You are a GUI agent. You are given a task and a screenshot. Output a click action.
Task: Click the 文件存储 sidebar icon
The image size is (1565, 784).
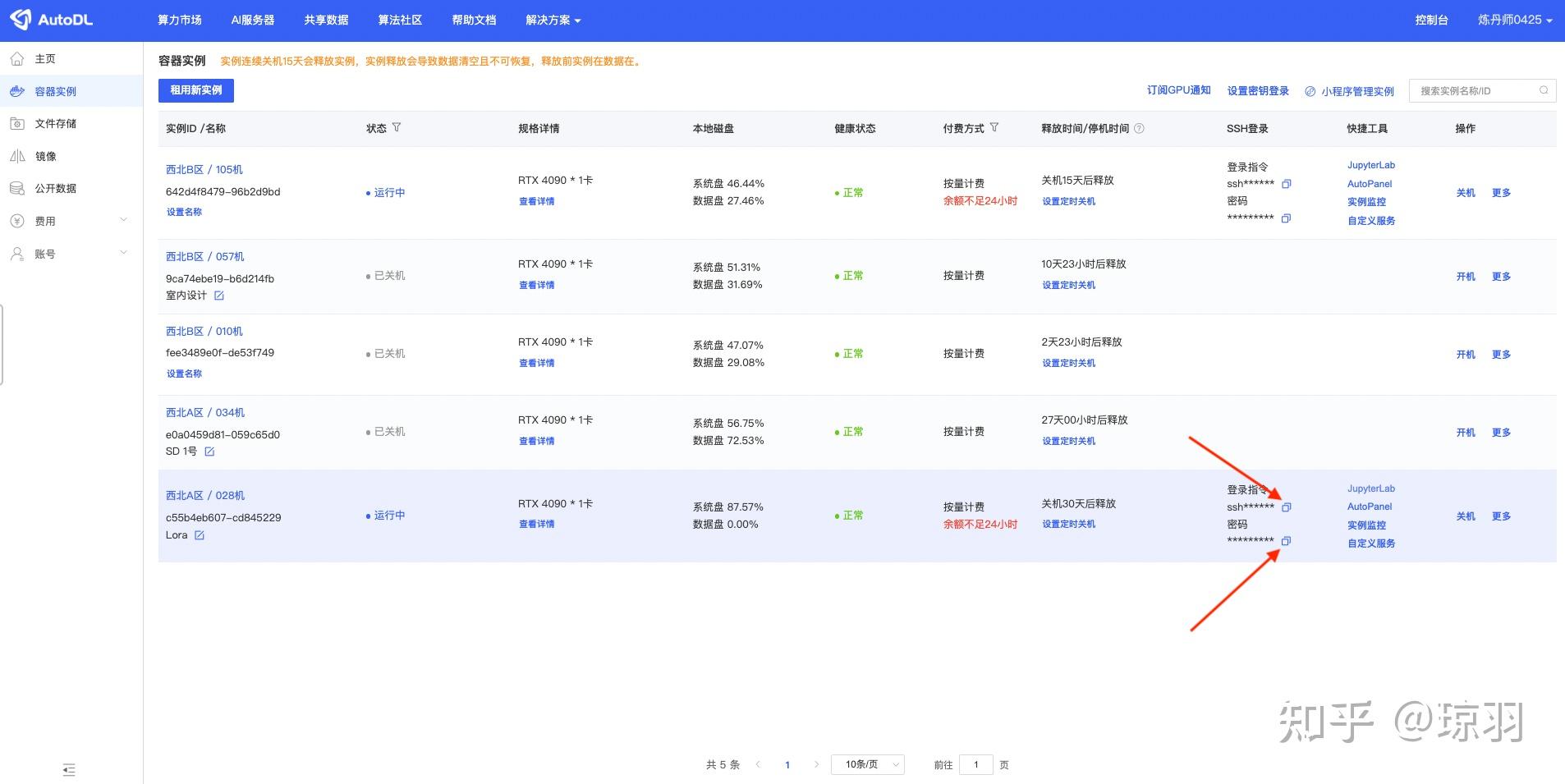[x=16, y=123]
